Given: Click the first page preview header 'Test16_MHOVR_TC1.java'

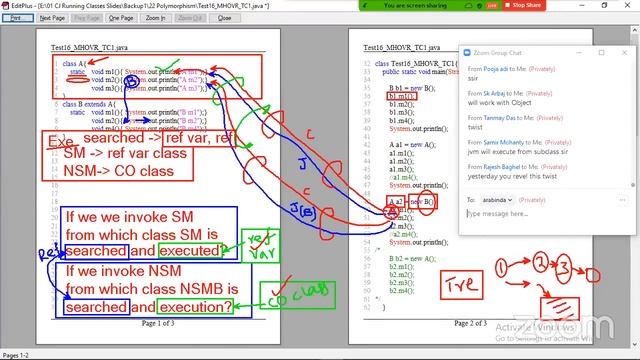Looking at the screenshot, I should tap(89, 47).
